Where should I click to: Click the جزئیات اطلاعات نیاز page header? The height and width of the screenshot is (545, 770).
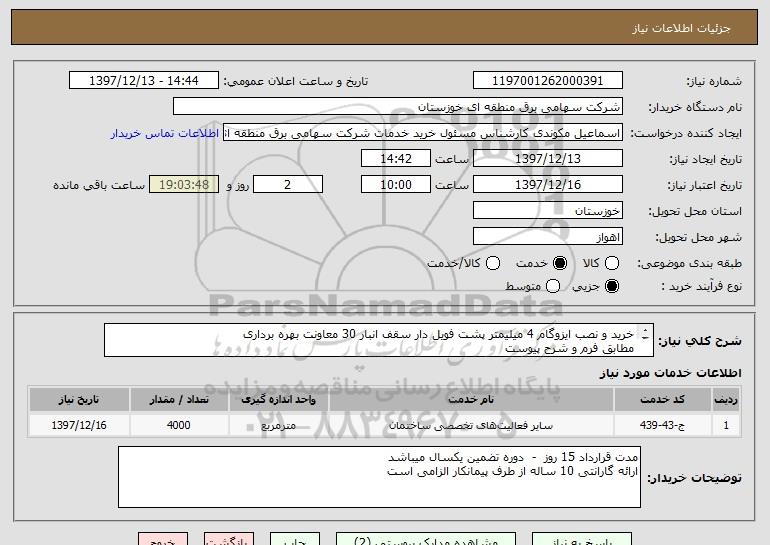click(x=681, y=28)
